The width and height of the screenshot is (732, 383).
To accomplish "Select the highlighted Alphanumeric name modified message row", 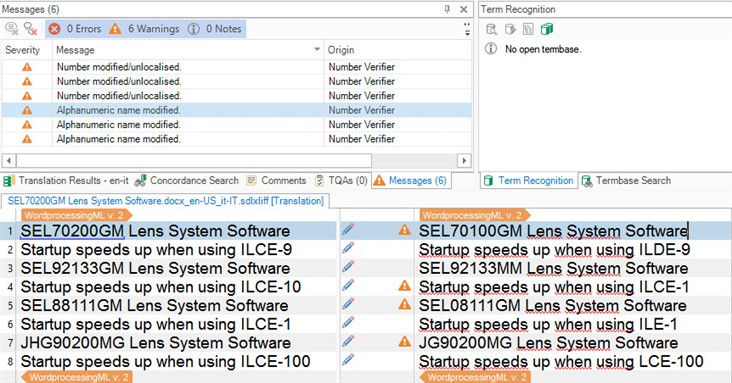I will point(237,110).
